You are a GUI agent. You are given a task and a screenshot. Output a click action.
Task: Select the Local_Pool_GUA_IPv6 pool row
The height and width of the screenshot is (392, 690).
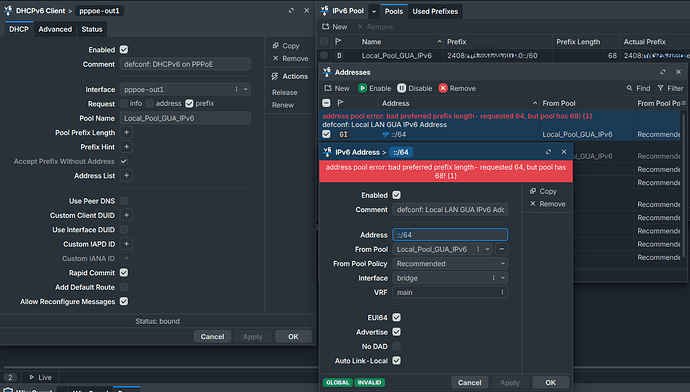503,55
